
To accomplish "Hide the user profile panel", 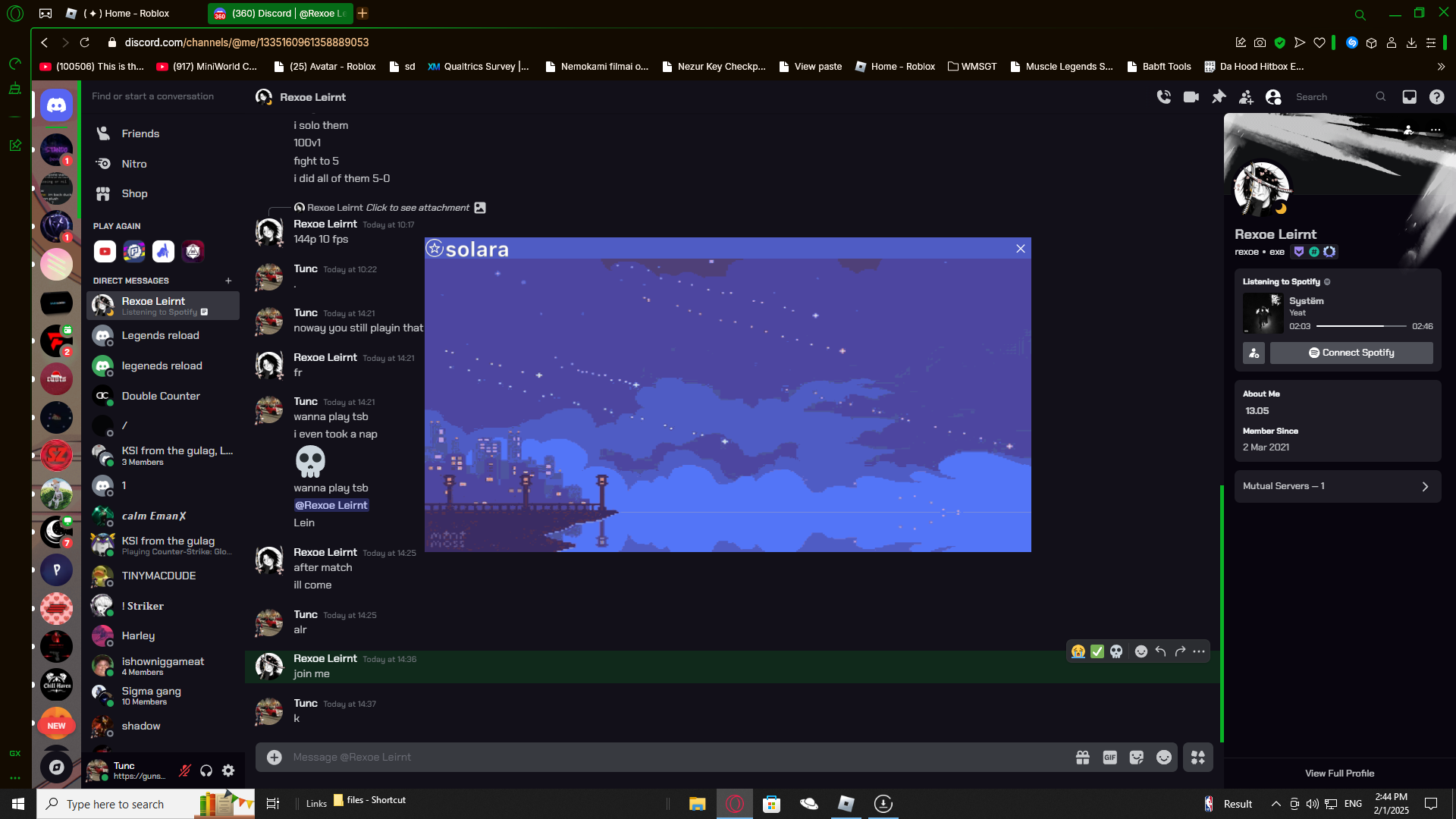I will pyautogui.click(x=1273, y=97).
